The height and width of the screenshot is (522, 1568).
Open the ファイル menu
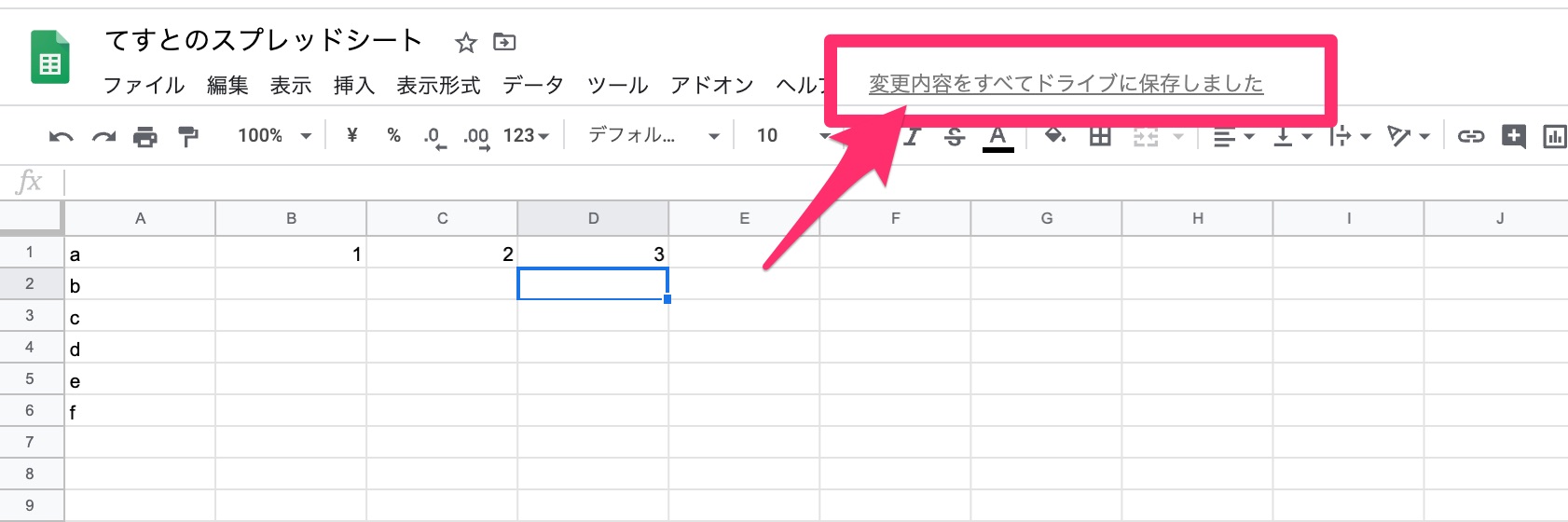144,86
